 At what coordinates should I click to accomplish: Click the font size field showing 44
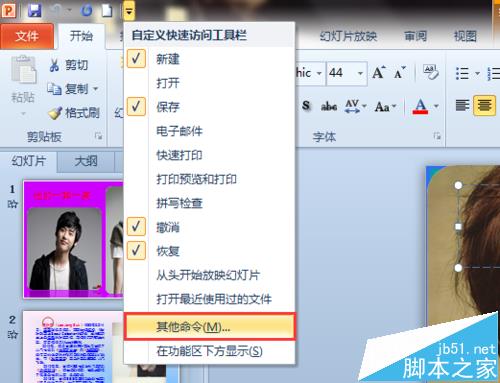tap(341, 73)
